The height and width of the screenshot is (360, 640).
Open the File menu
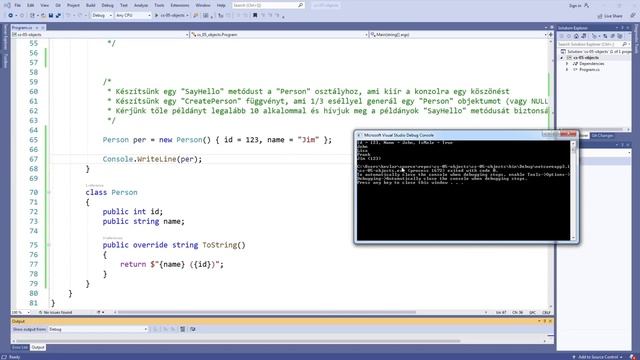coord(17,5)
